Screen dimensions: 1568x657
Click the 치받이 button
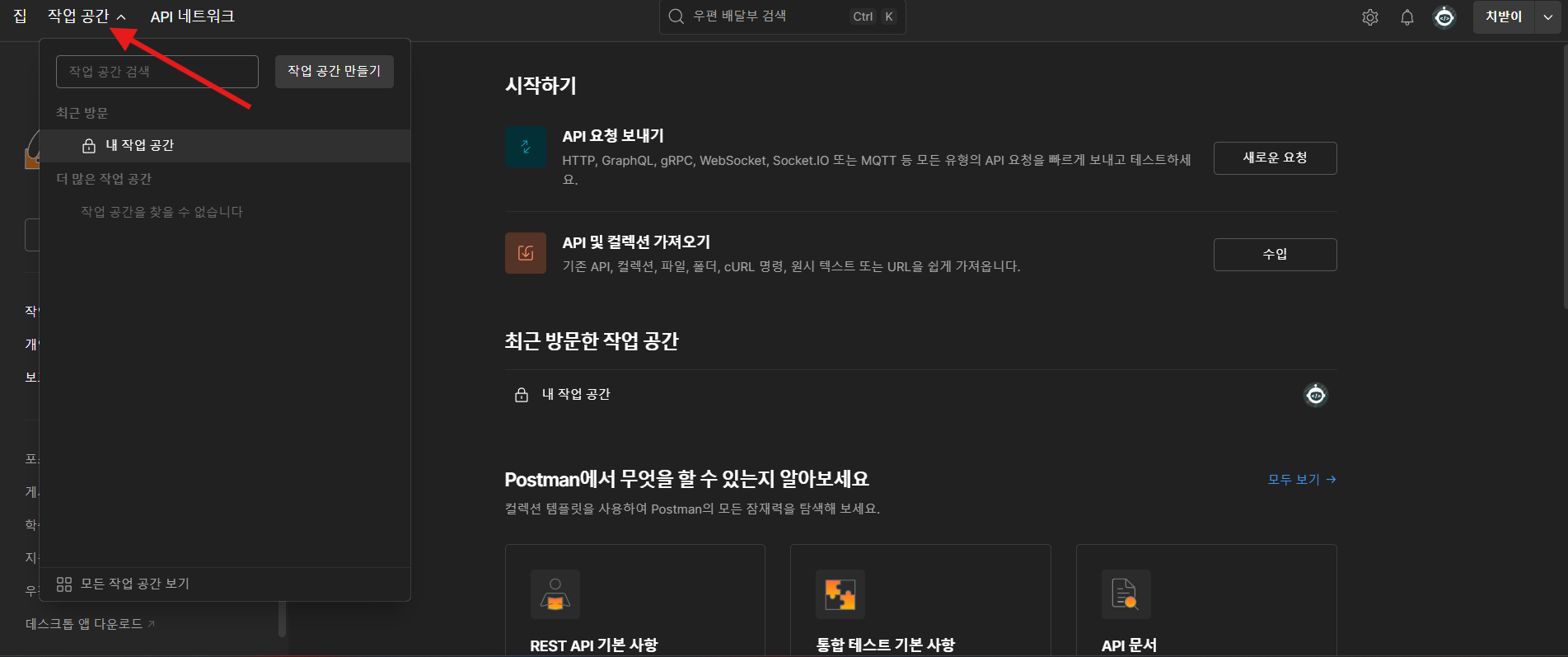pyautogui.click(x=1504, y=17)
